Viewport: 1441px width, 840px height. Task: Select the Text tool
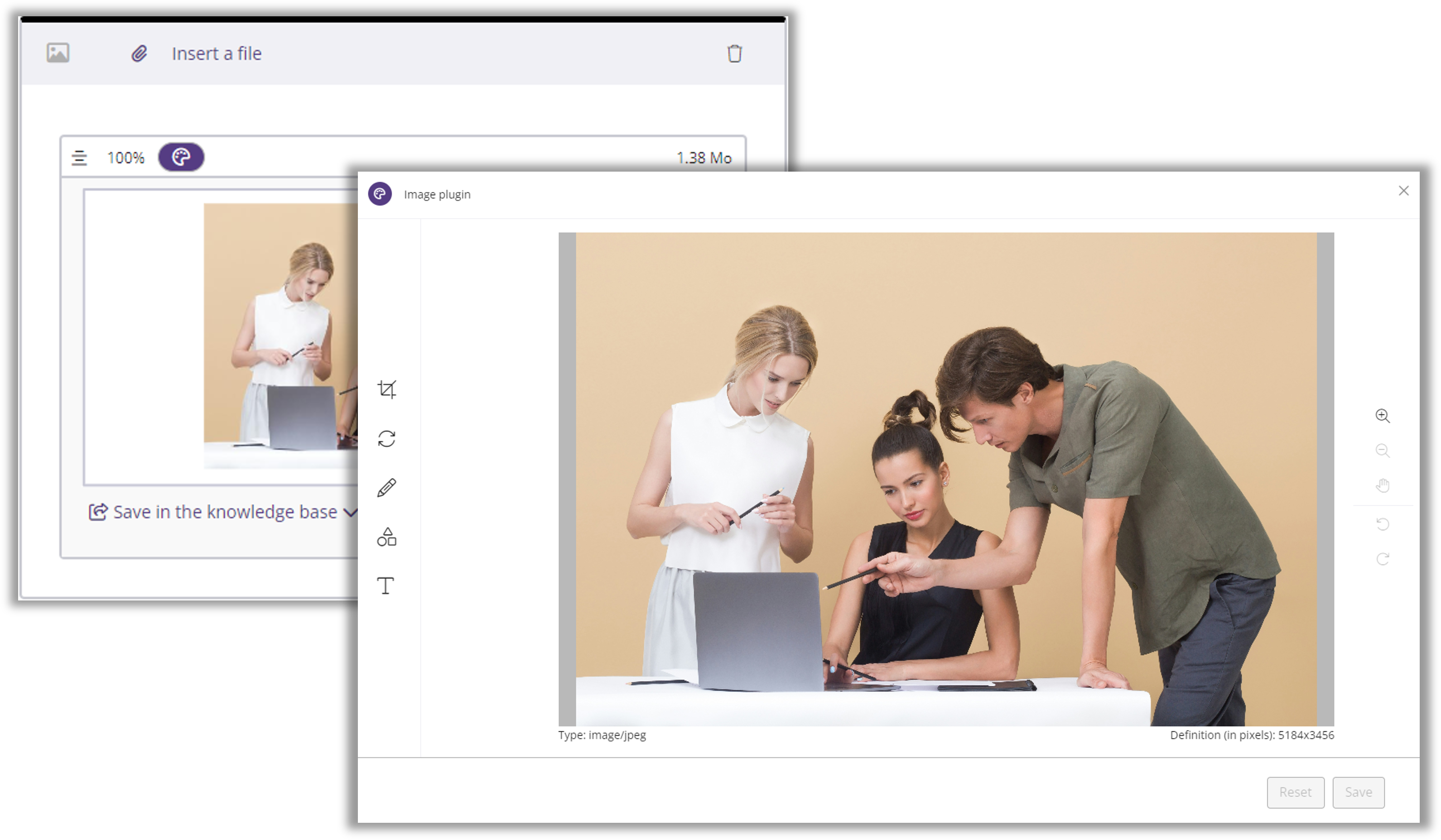coord(386,586)
